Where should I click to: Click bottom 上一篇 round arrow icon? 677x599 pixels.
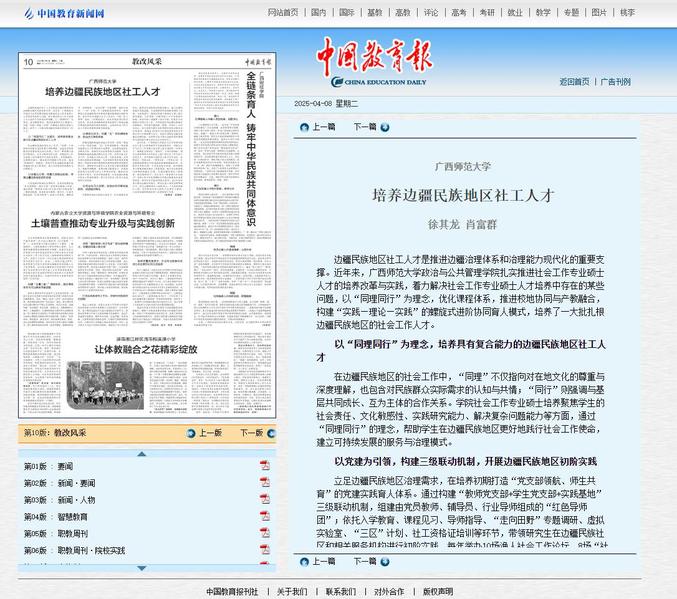point(304,561)
